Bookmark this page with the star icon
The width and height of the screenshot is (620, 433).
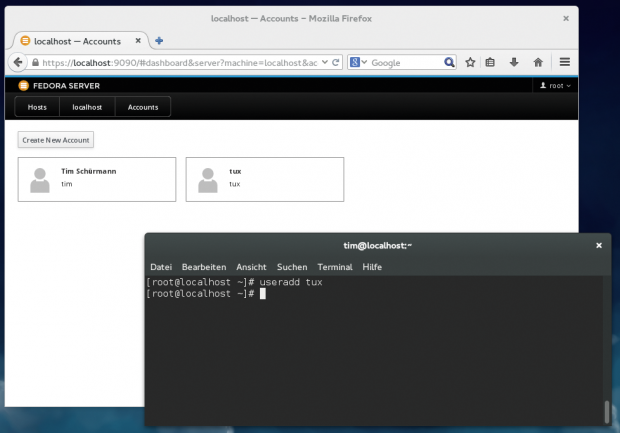pyautogui.click(x=470, y=62)
